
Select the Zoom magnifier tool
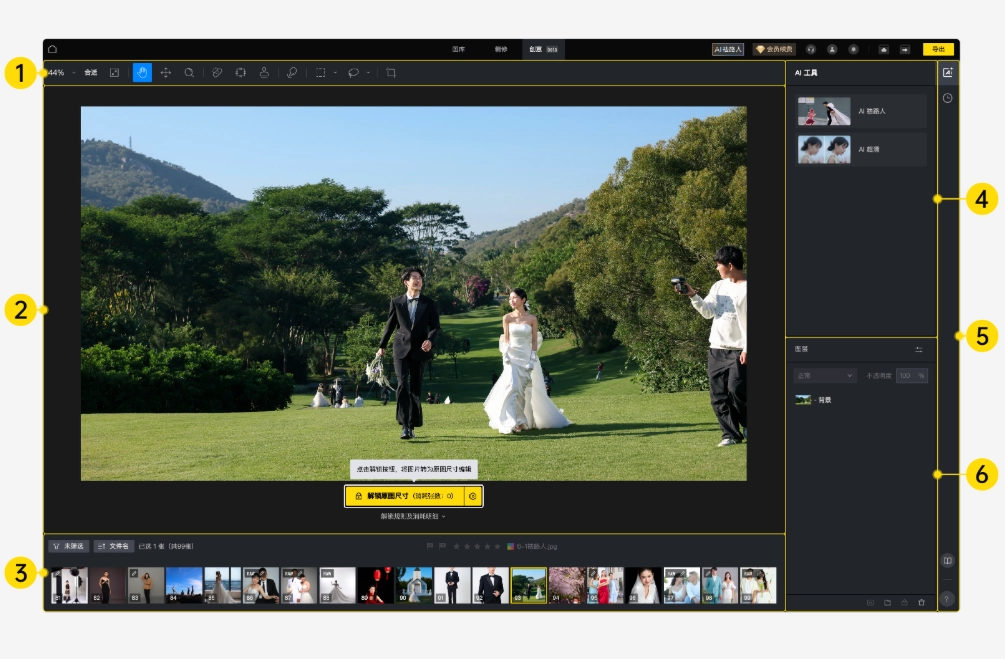189,73
